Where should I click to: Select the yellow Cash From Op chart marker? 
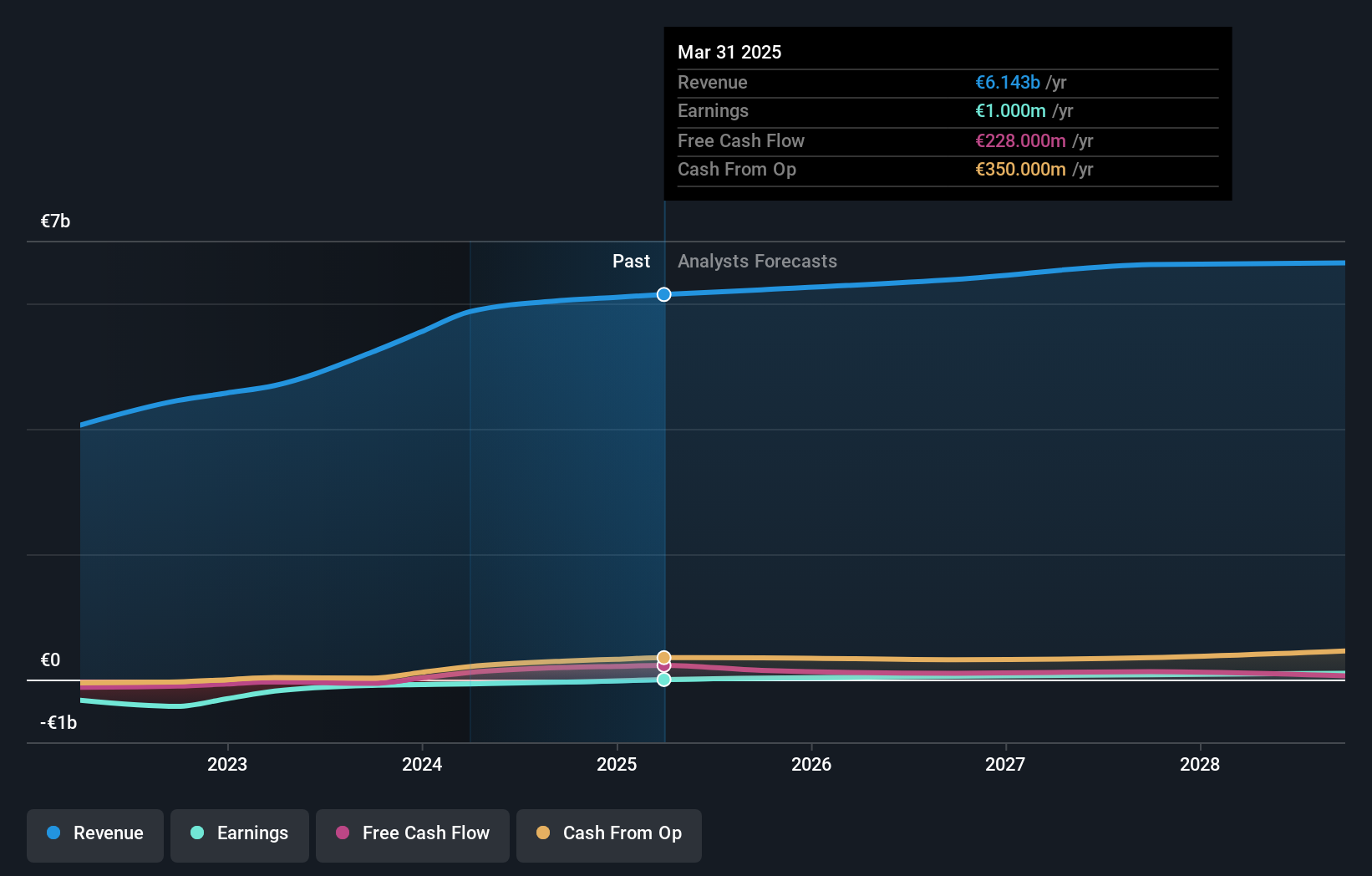pyautogui.click(x=663, y=656)
